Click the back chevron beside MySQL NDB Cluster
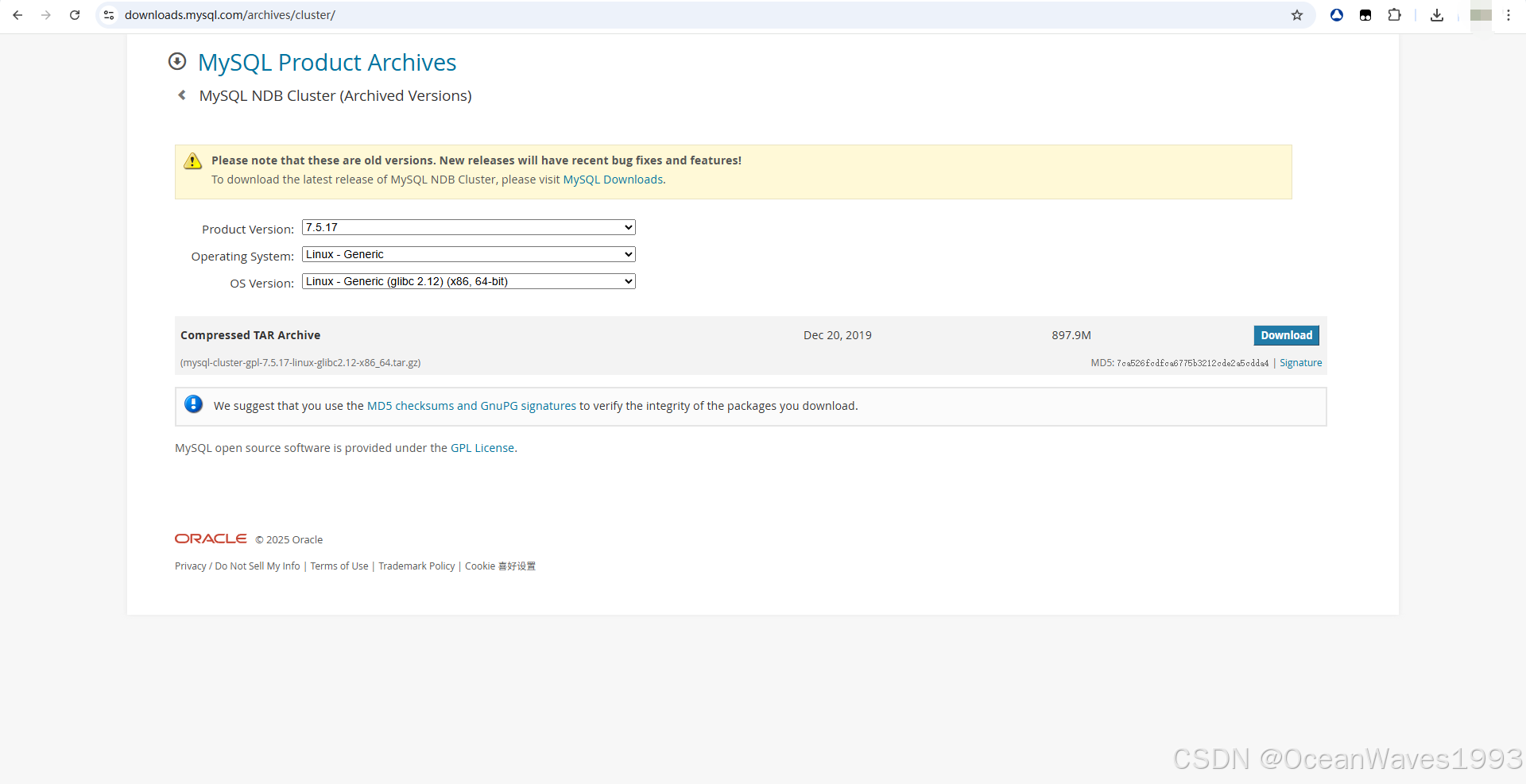The height and width of the screenshot is (784, 1526). (182, 95)
